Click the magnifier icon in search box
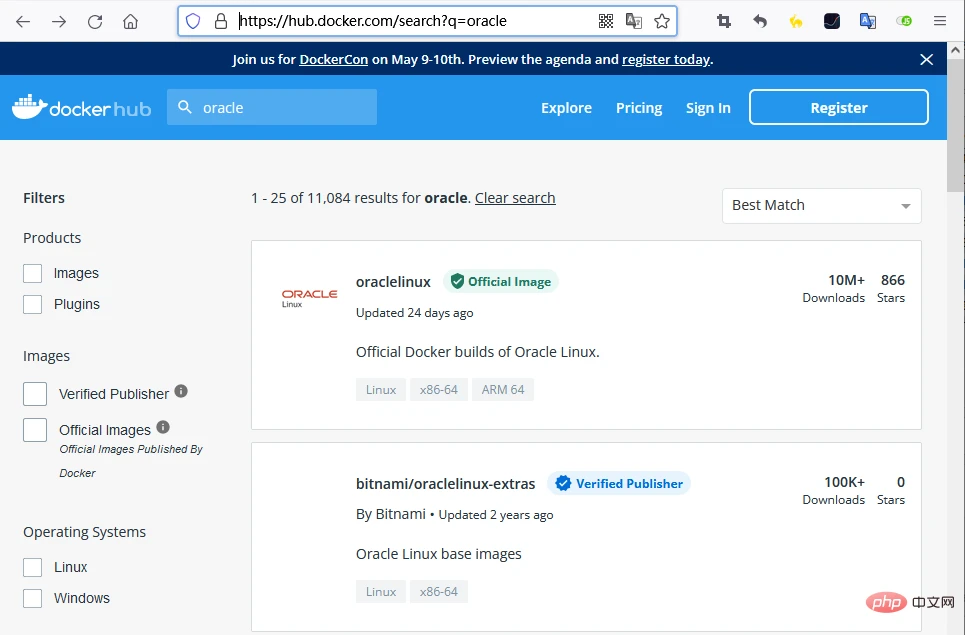The width and height of the screenshot is (965, 635). 185,107
